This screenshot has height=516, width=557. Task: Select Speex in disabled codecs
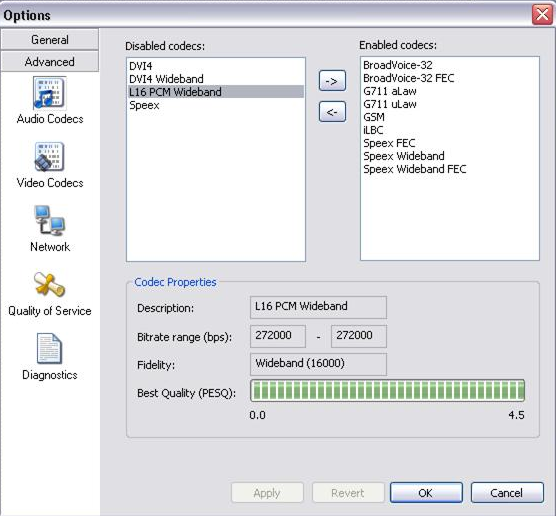(x=216, y=105)
